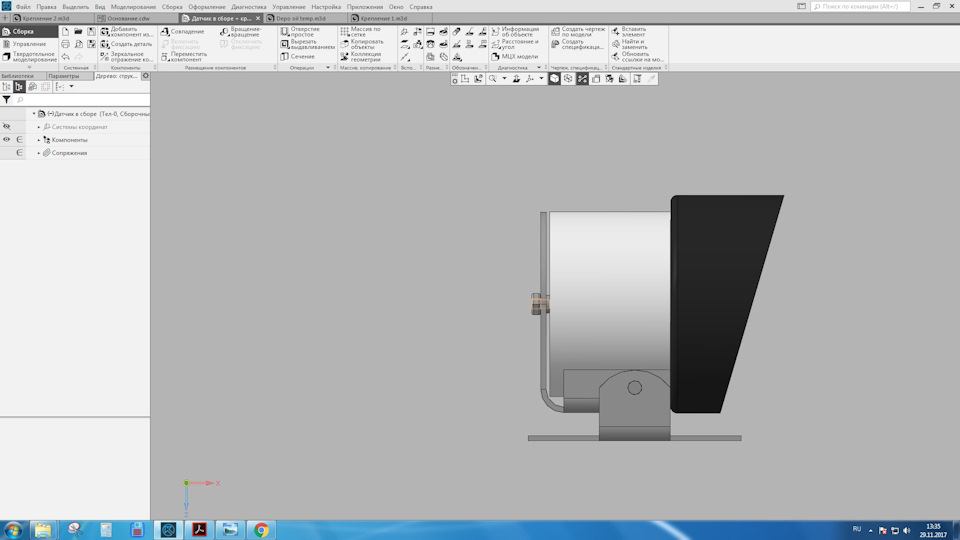Screen dimensions: 960x540
Task: Expand the Сопряжения tree node
Action: point(39,153)
